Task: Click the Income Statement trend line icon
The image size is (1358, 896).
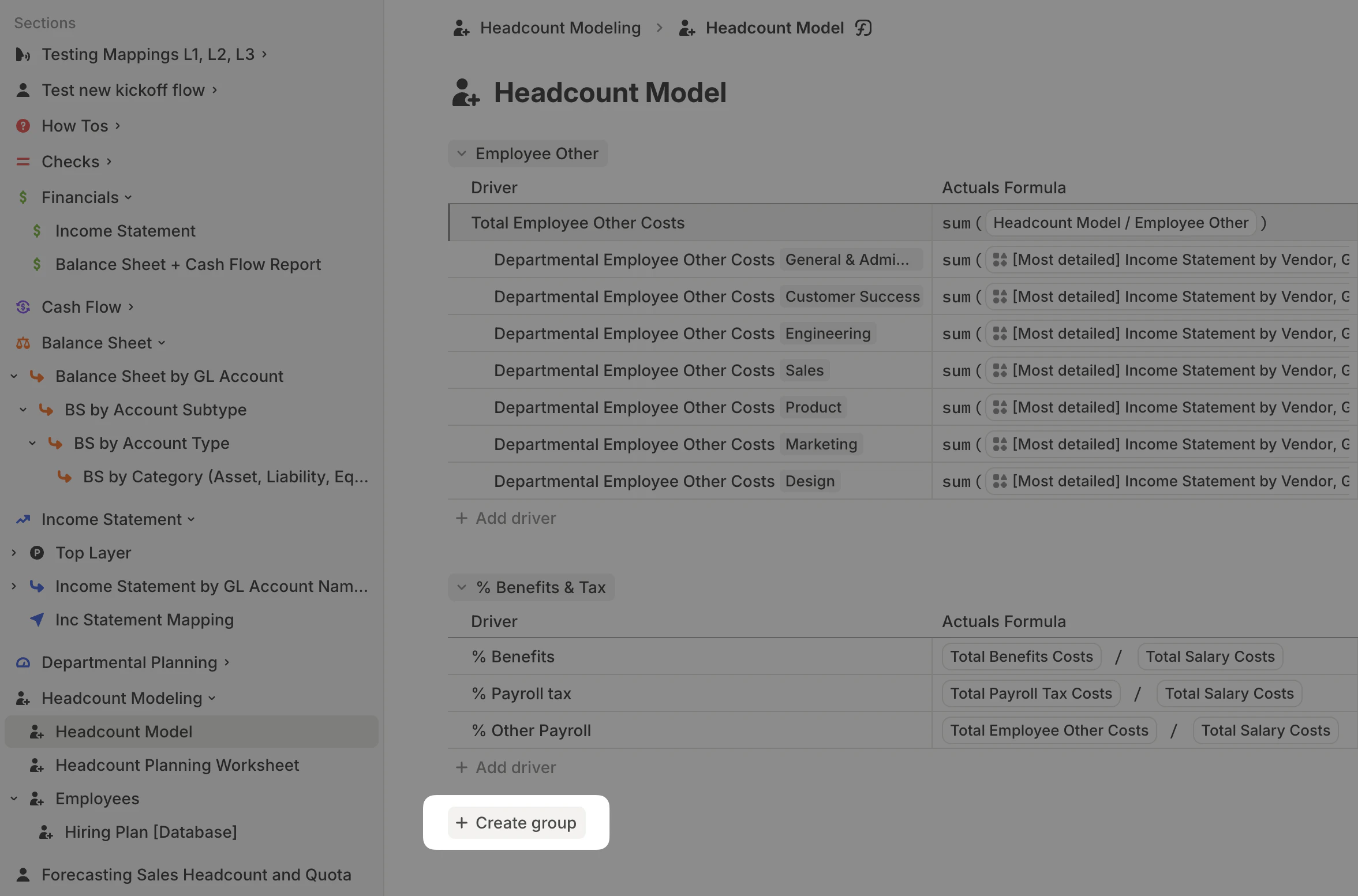Action: (23, 519)
